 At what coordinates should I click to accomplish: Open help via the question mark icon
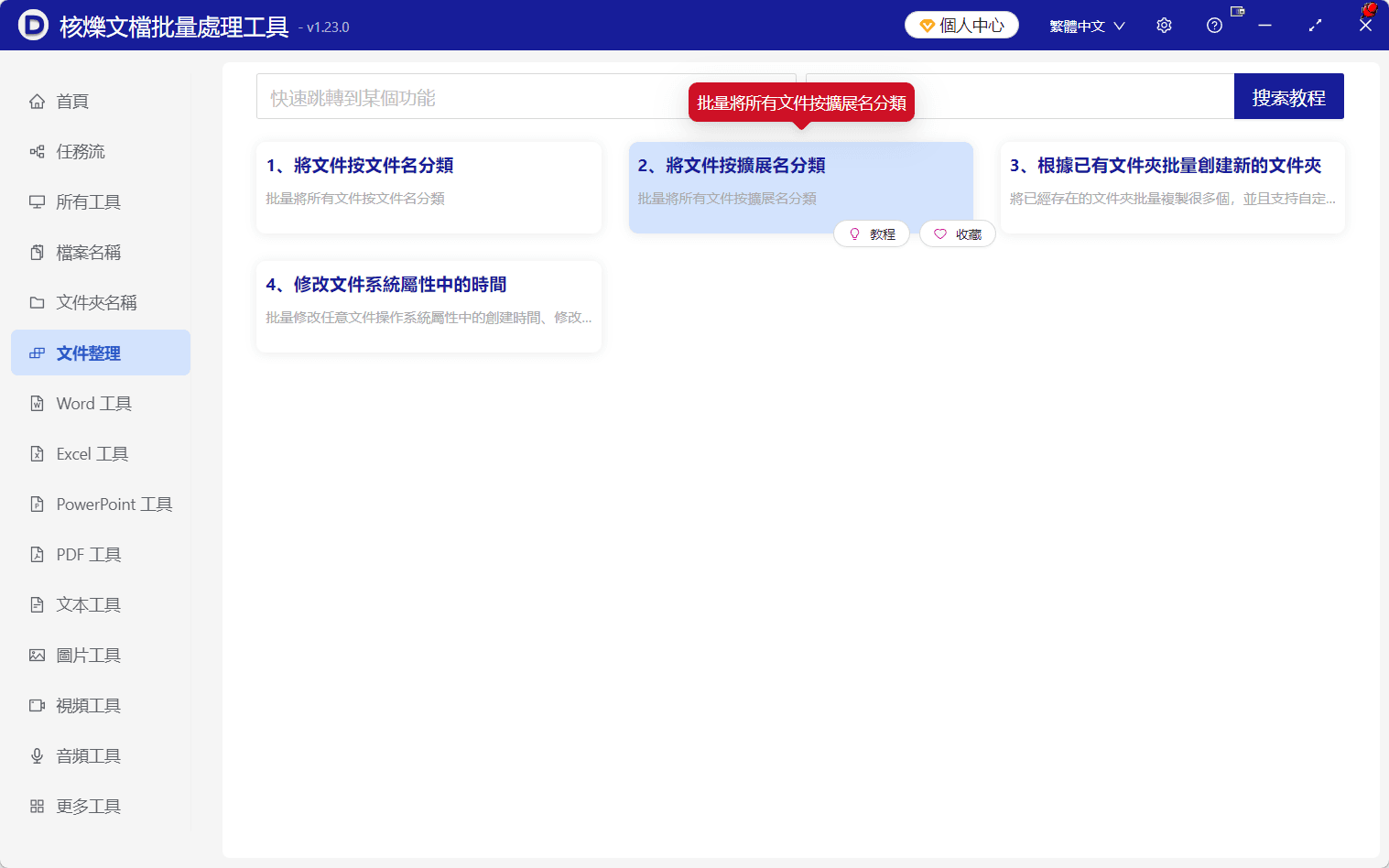click(x=1214, y=26)
